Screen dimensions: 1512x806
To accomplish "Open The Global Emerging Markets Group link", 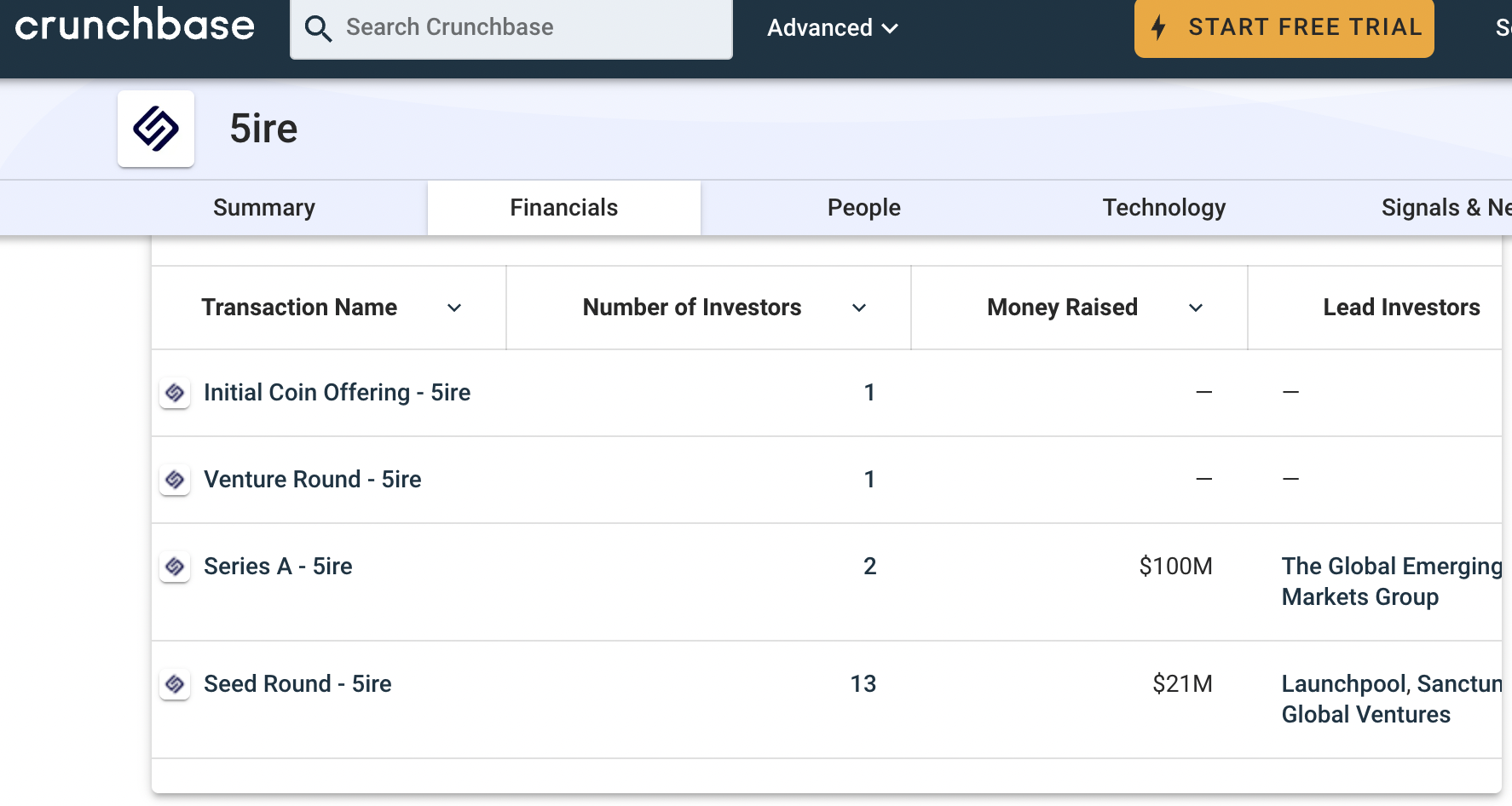I will (x=1392, y=582).
